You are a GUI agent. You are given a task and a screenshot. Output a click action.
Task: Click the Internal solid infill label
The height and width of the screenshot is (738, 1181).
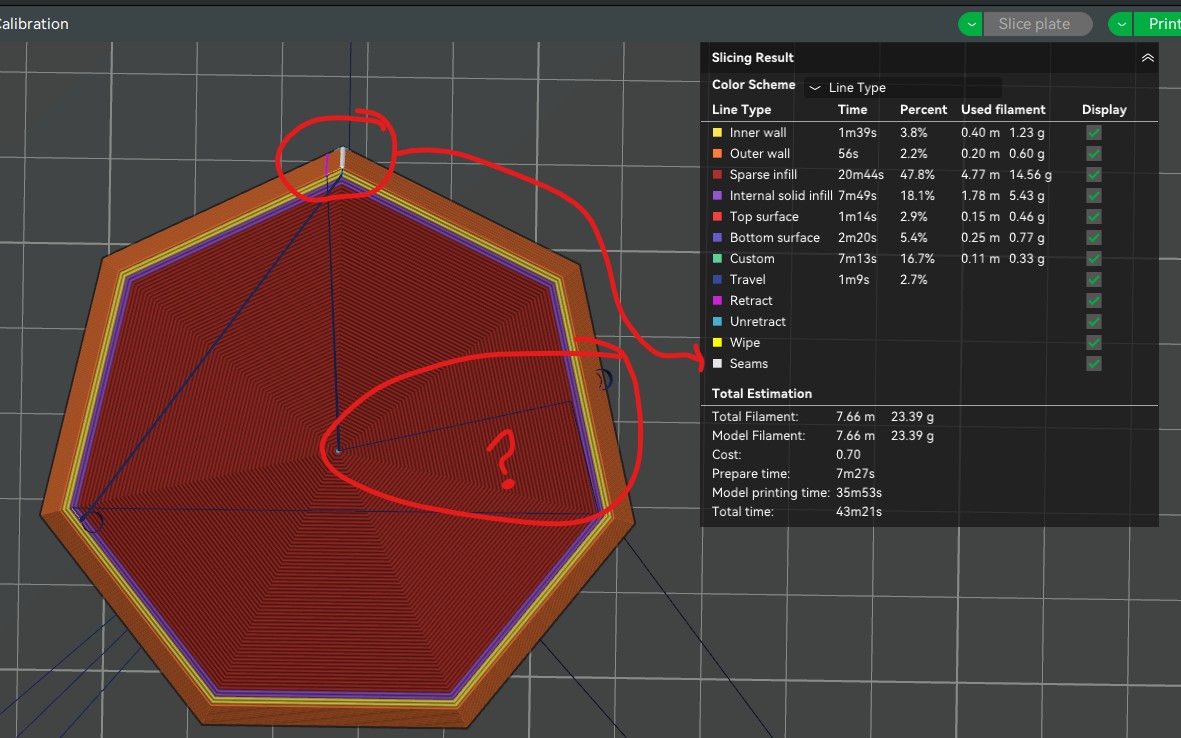(781, 196)
